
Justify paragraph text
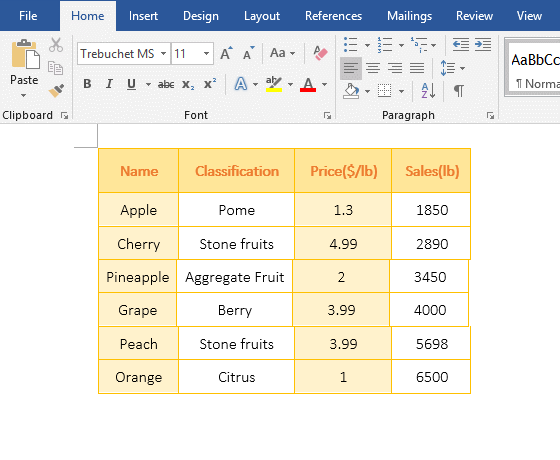pos(417,68)
